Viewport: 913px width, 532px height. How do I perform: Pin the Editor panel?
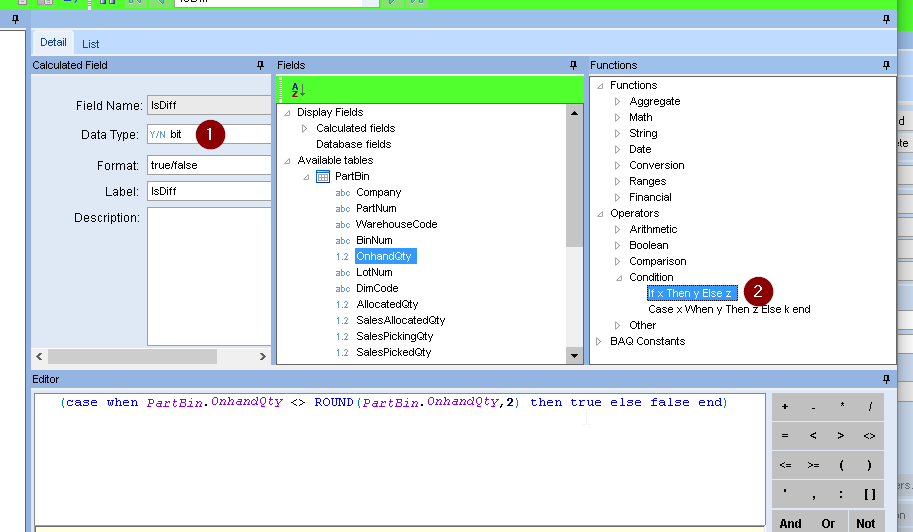pyautogui.click(x=886, y=379)
